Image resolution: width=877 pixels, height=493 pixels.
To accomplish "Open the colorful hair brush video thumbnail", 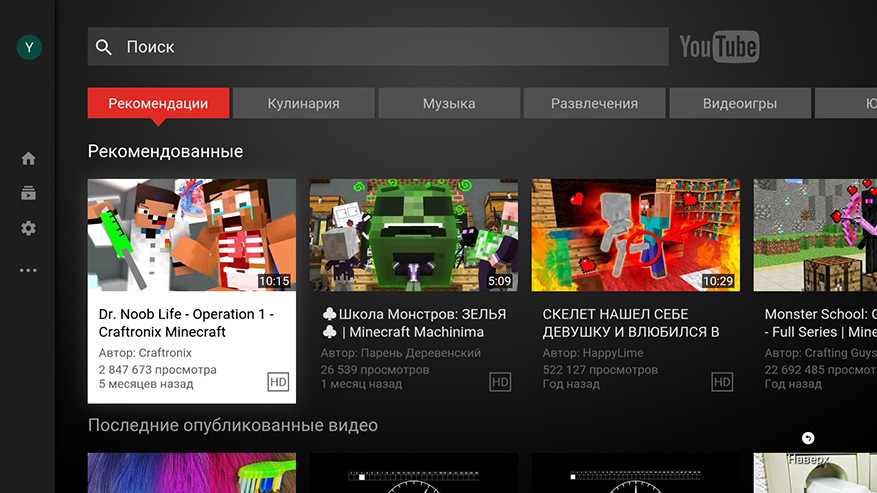I will tap(192, 473).
